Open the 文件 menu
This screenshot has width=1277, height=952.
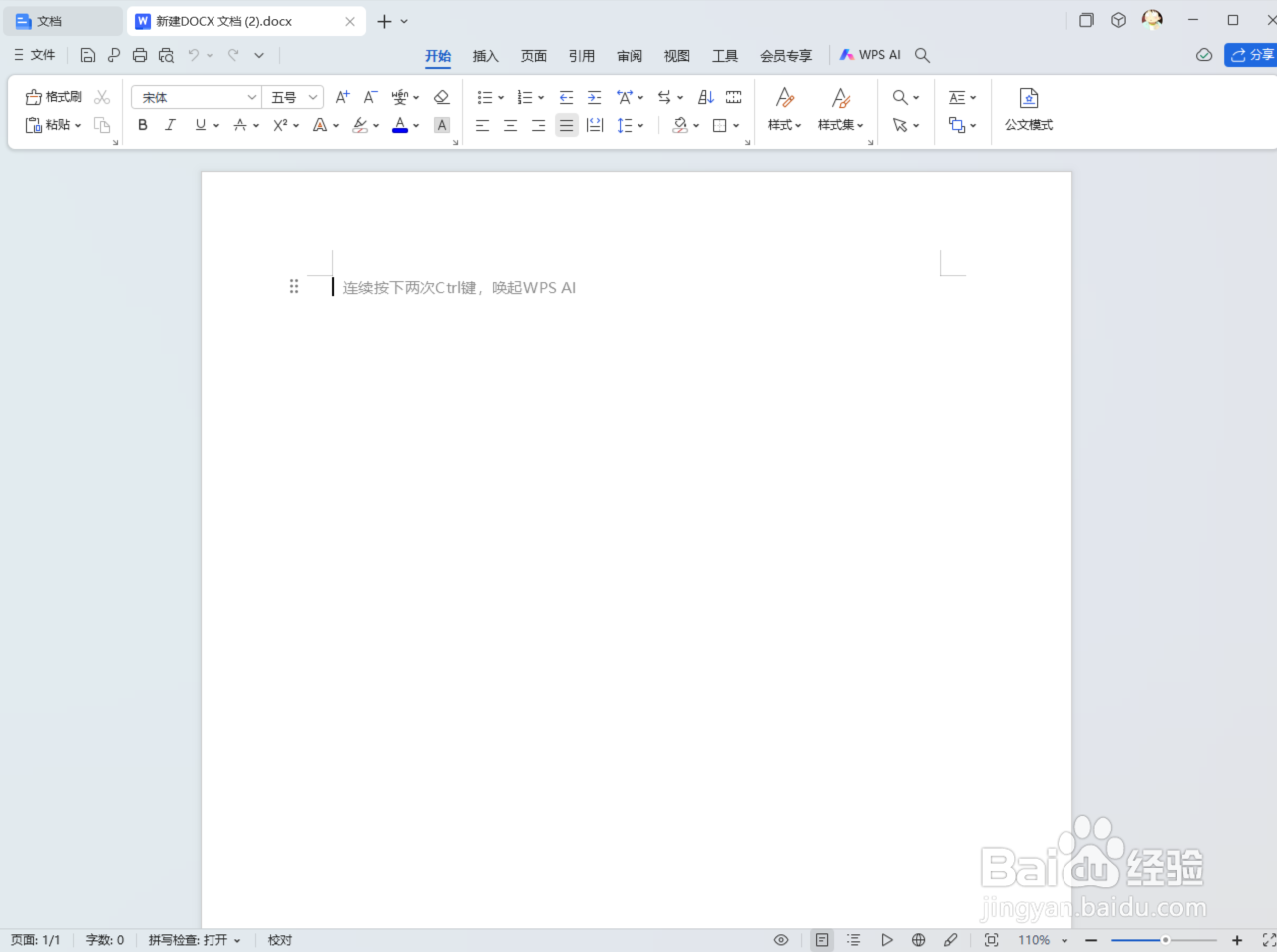click(x=35, y=55)
